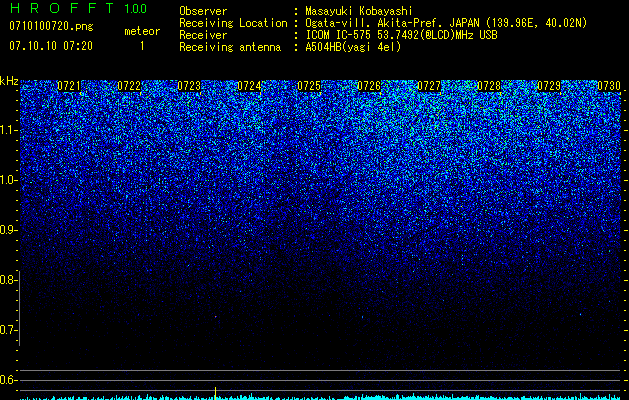Viewport: 629px width, 400px height.
Task: Click the meteor count label
Action: tap(142, 31)
